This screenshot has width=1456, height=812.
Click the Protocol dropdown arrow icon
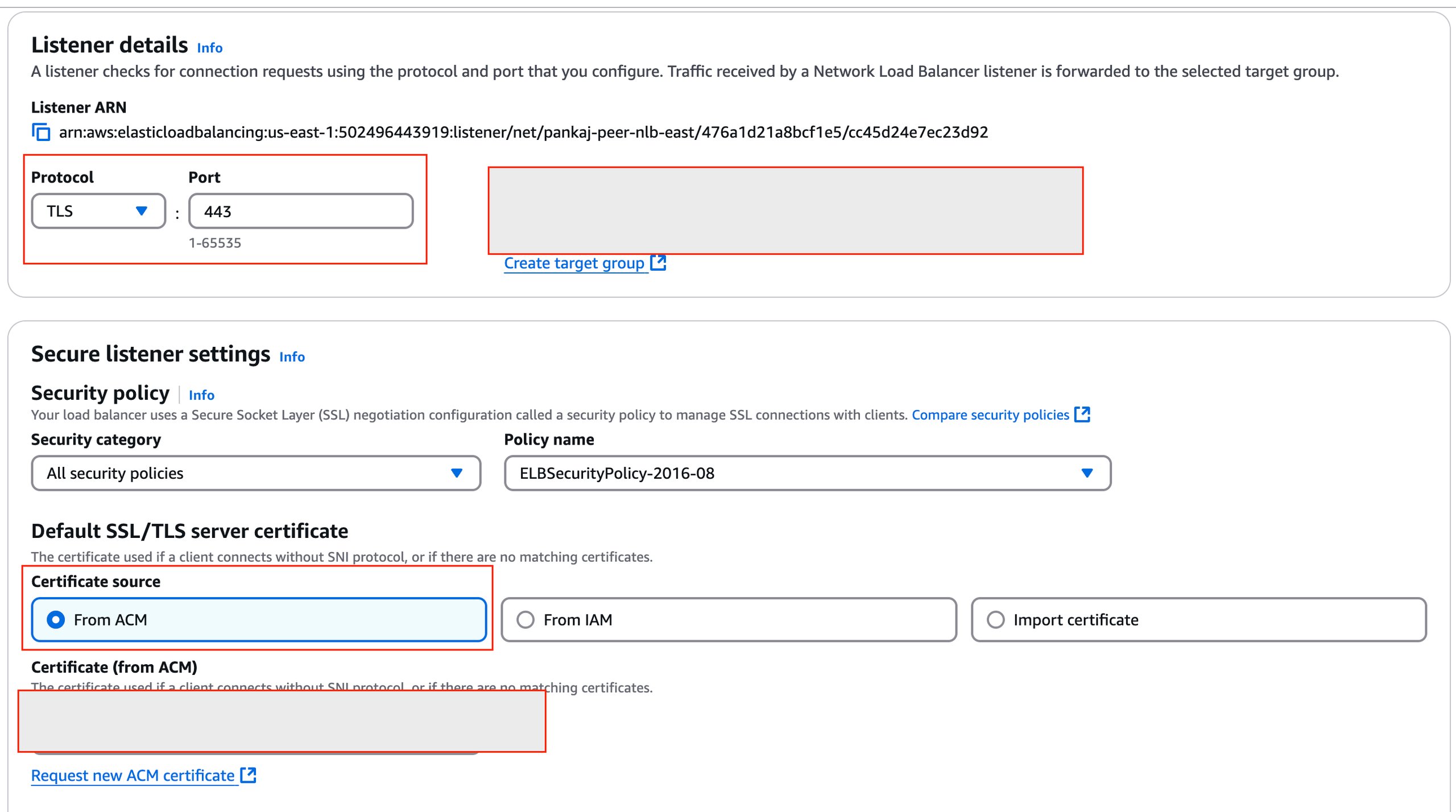click(142, 212)
